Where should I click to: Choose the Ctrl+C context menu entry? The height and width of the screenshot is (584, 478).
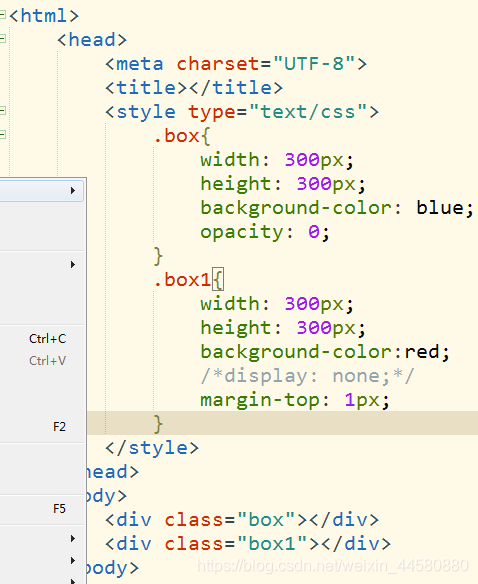41,339
